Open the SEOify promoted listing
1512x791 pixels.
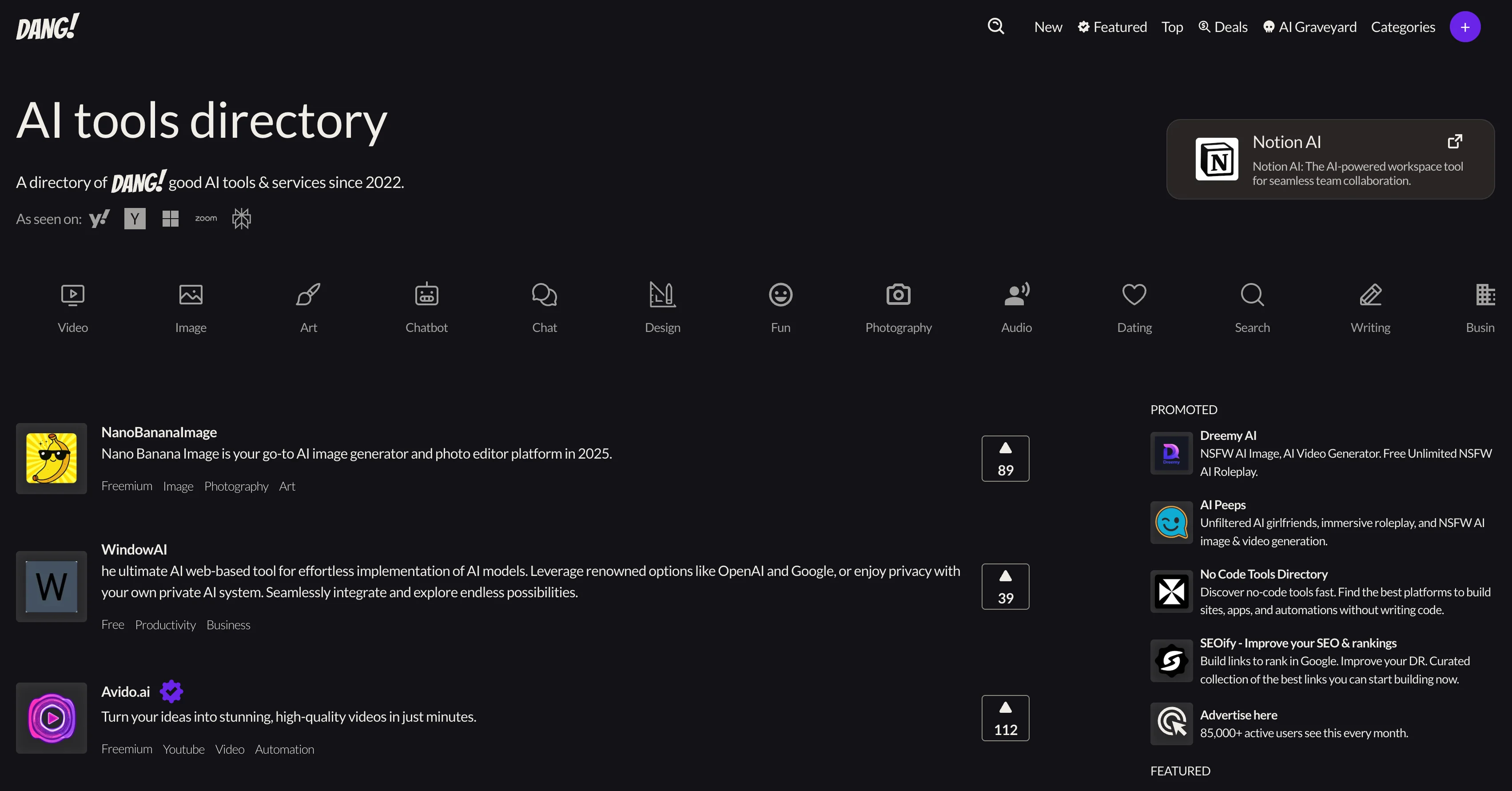coord(1298,643)
